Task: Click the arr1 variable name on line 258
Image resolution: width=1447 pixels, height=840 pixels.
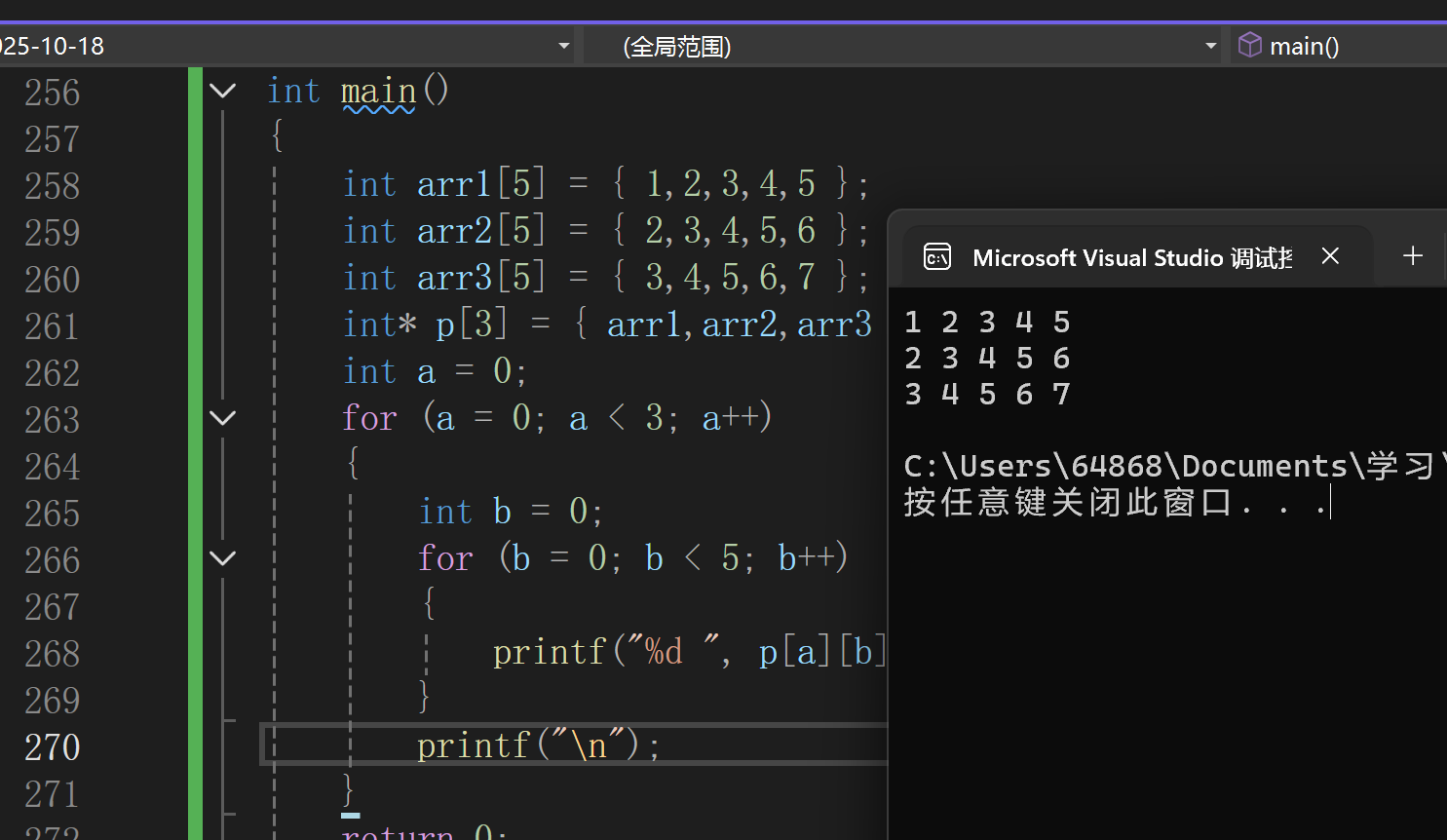Action: coord(453,183)
